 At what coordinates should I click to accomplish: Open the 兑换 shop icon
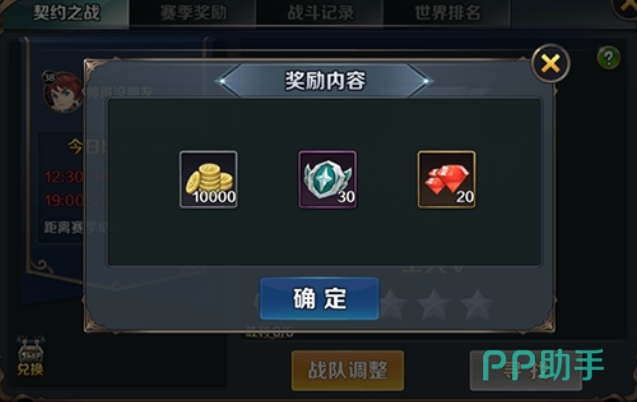pos(30,356)
